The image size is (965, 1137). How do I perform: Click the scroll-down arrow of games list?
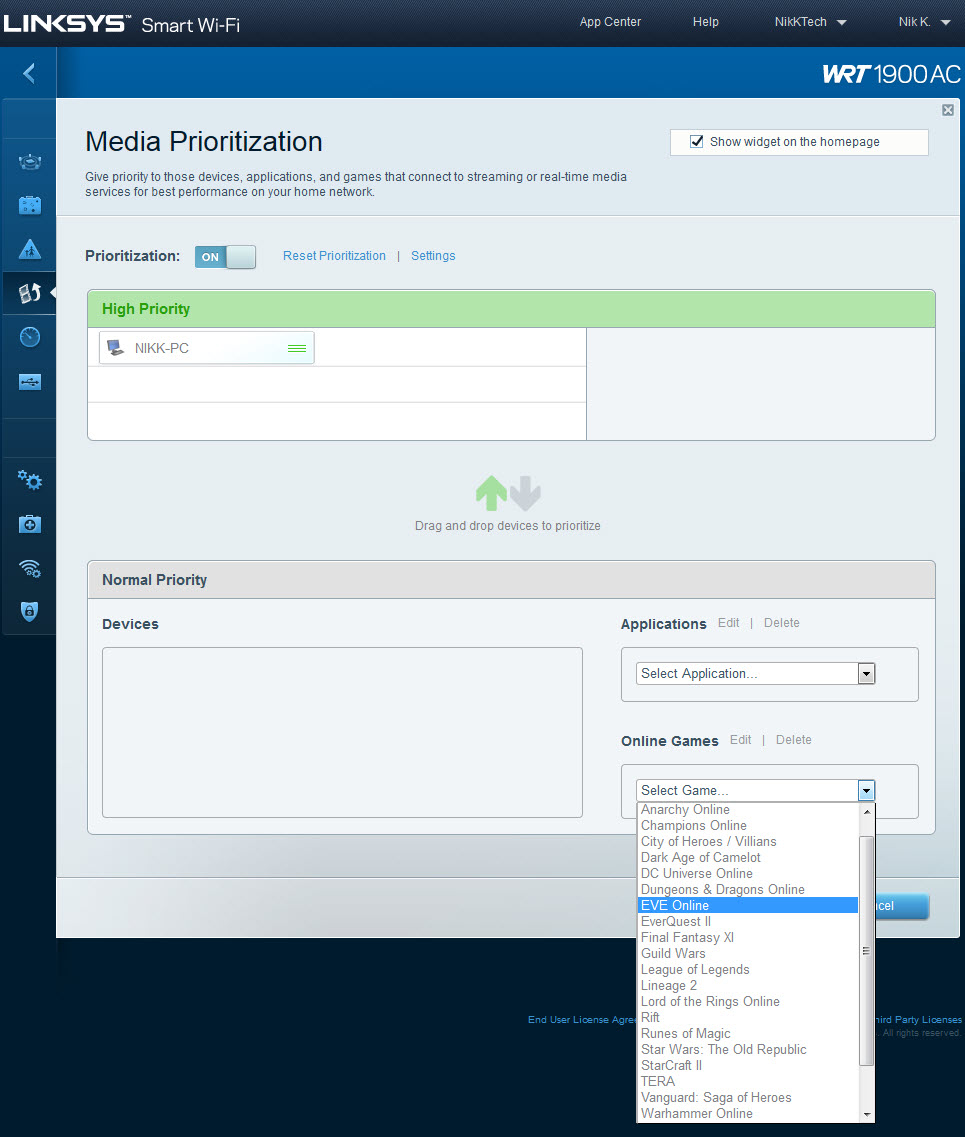point(866,1114)
